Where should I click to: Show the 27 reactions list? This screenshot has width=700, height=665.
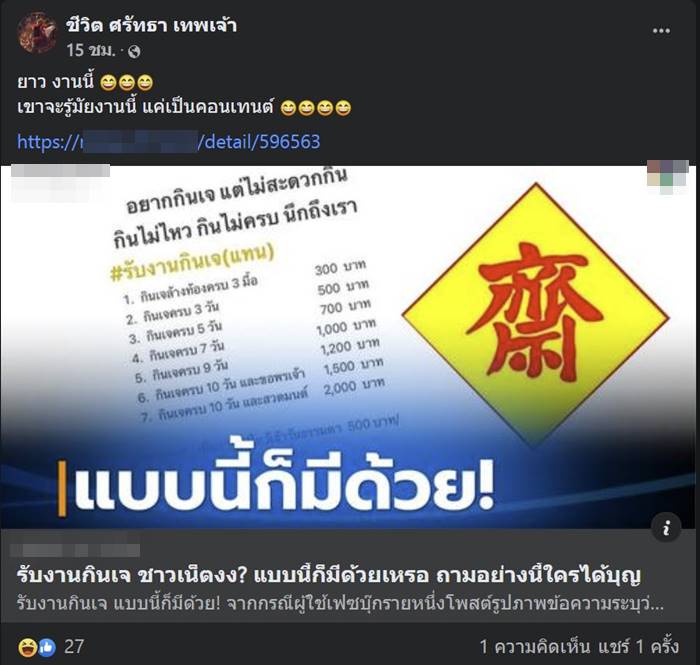point(74,647)
